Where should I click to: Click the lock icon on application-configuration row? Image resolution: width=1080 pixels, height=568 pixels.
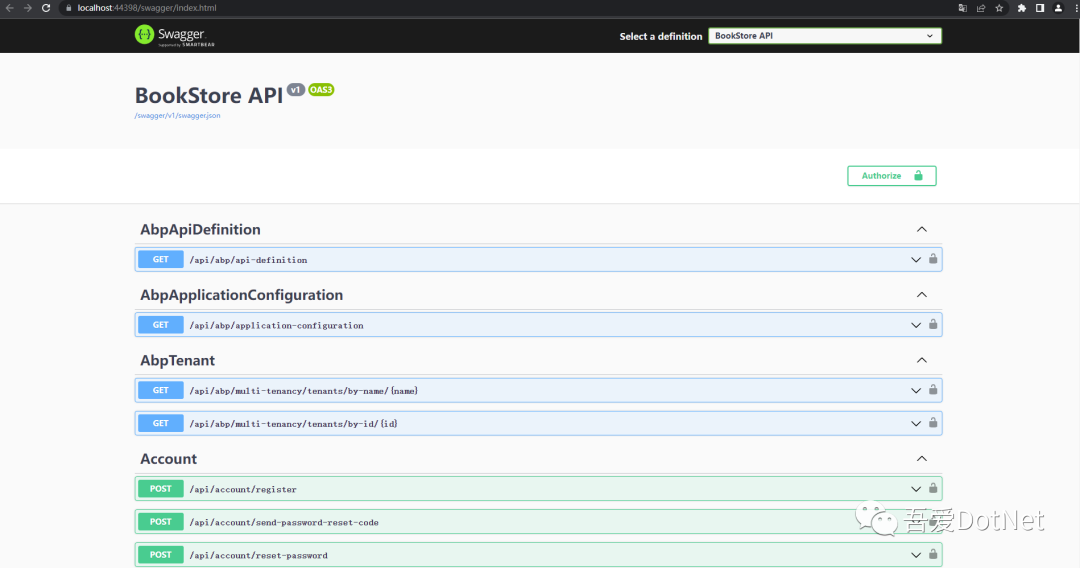point(933,324)
